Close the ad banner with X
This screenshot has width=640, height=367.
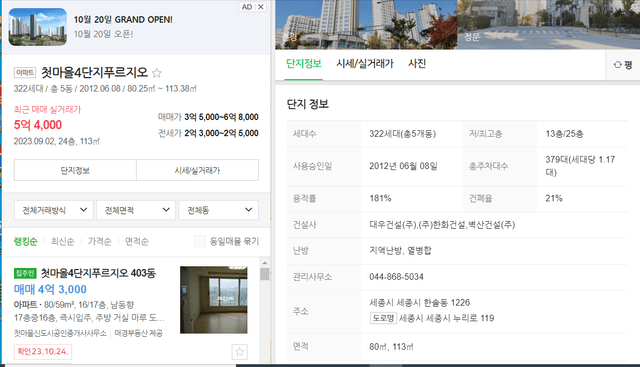pos(261,7)
